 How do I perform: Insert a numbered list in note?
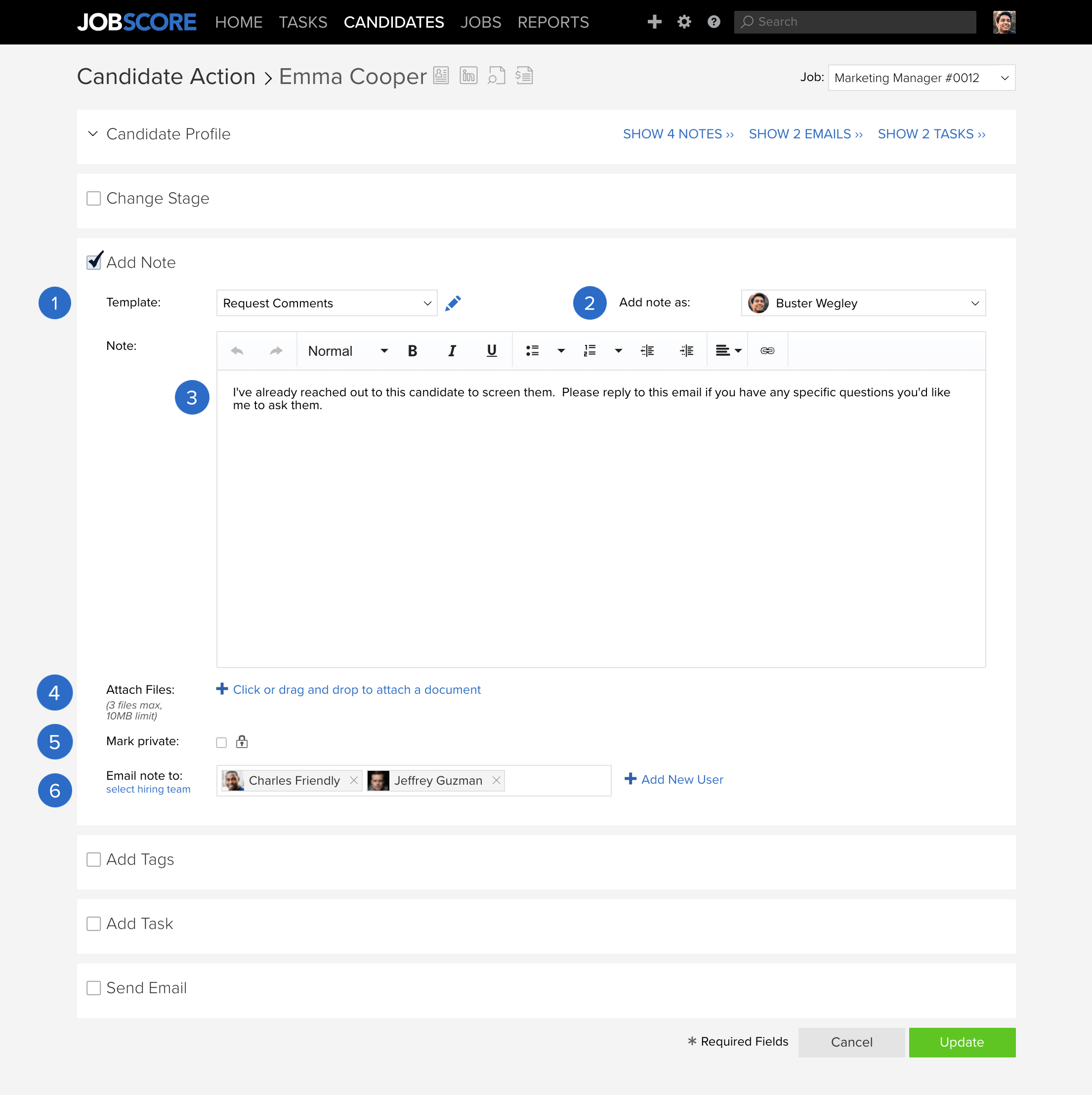(589, 351)
